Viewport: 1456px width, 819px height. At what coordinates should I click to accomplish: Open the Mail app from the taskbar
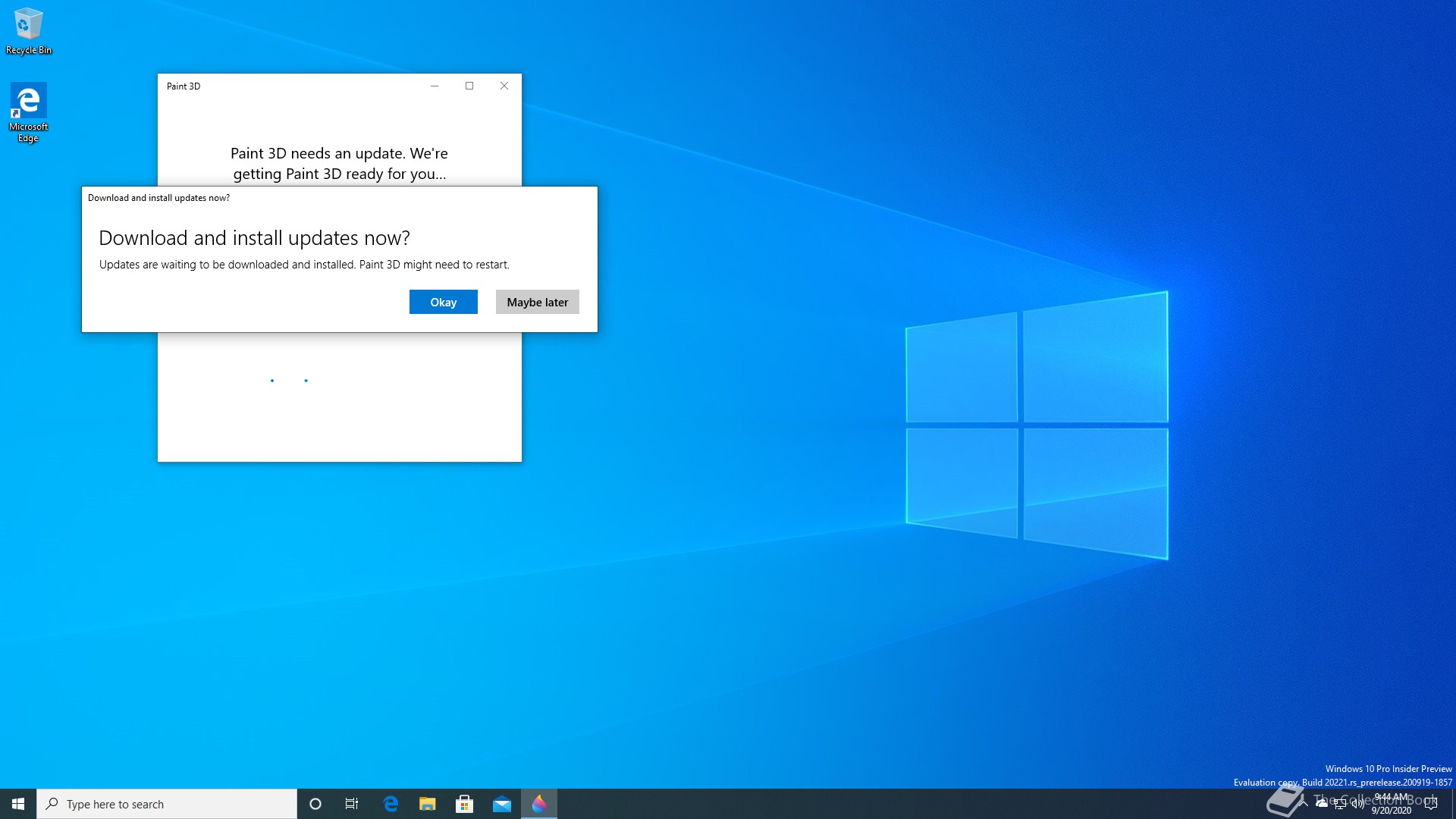(x=502, y=804)
